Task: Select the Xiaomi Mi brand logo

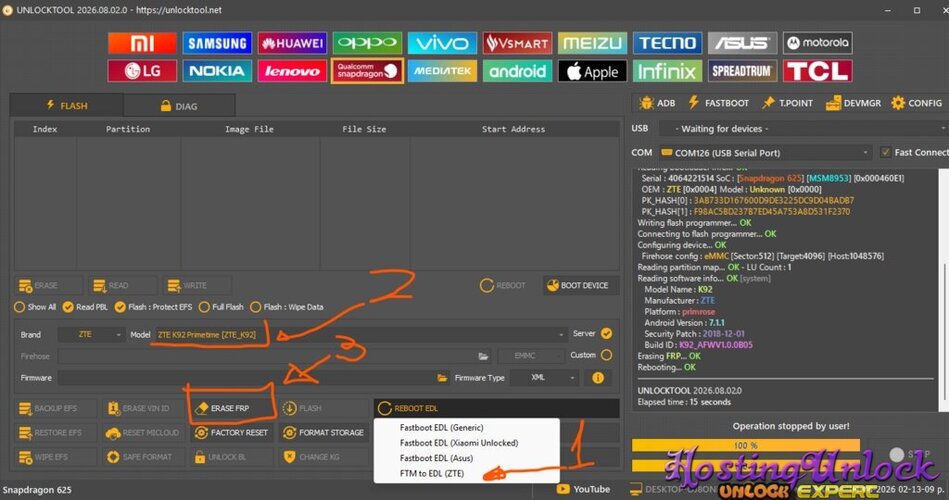Action: pos(142,43)
